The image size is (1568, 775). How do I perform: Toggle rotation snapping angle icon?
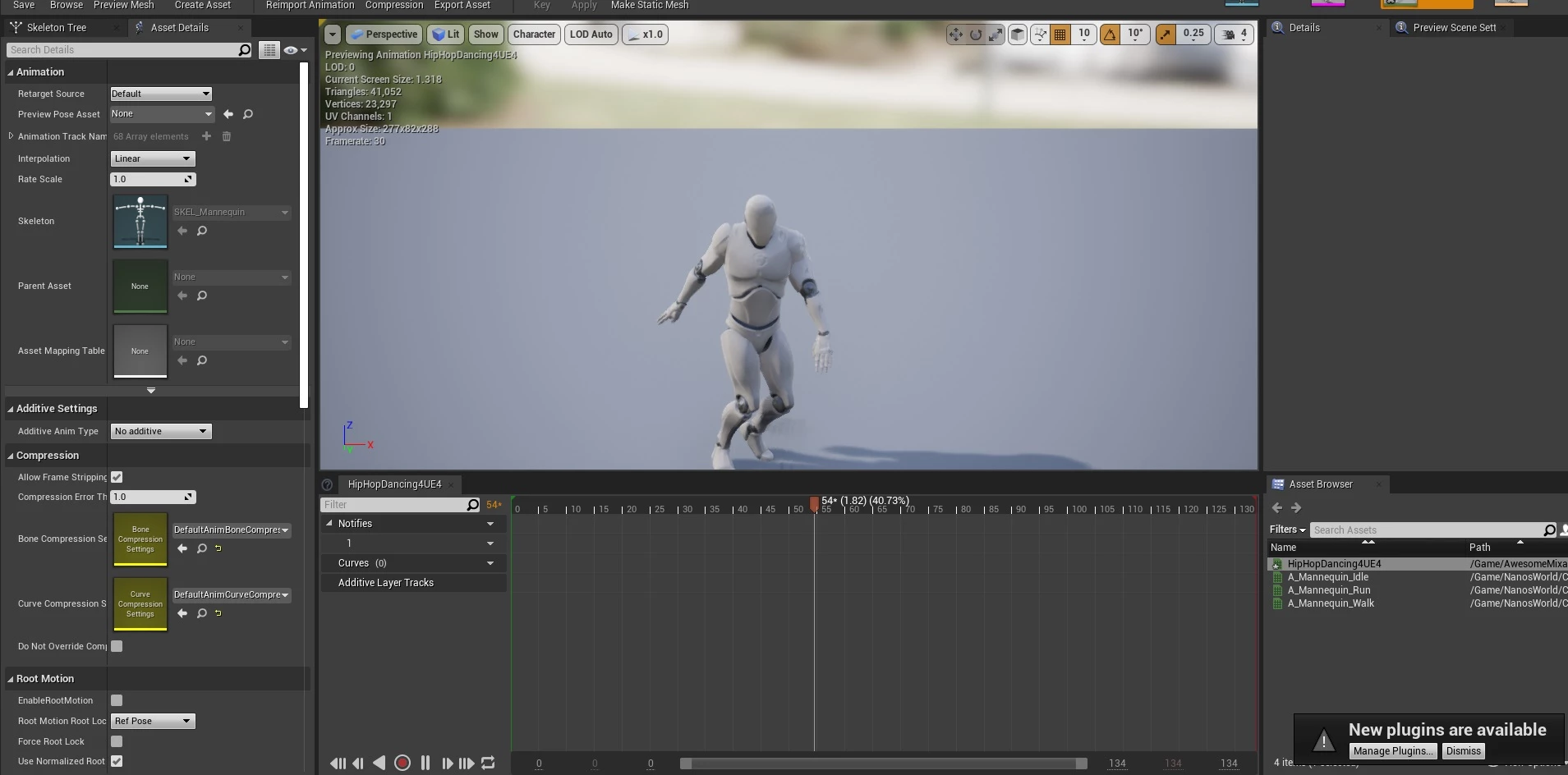tap(1110, 34)
